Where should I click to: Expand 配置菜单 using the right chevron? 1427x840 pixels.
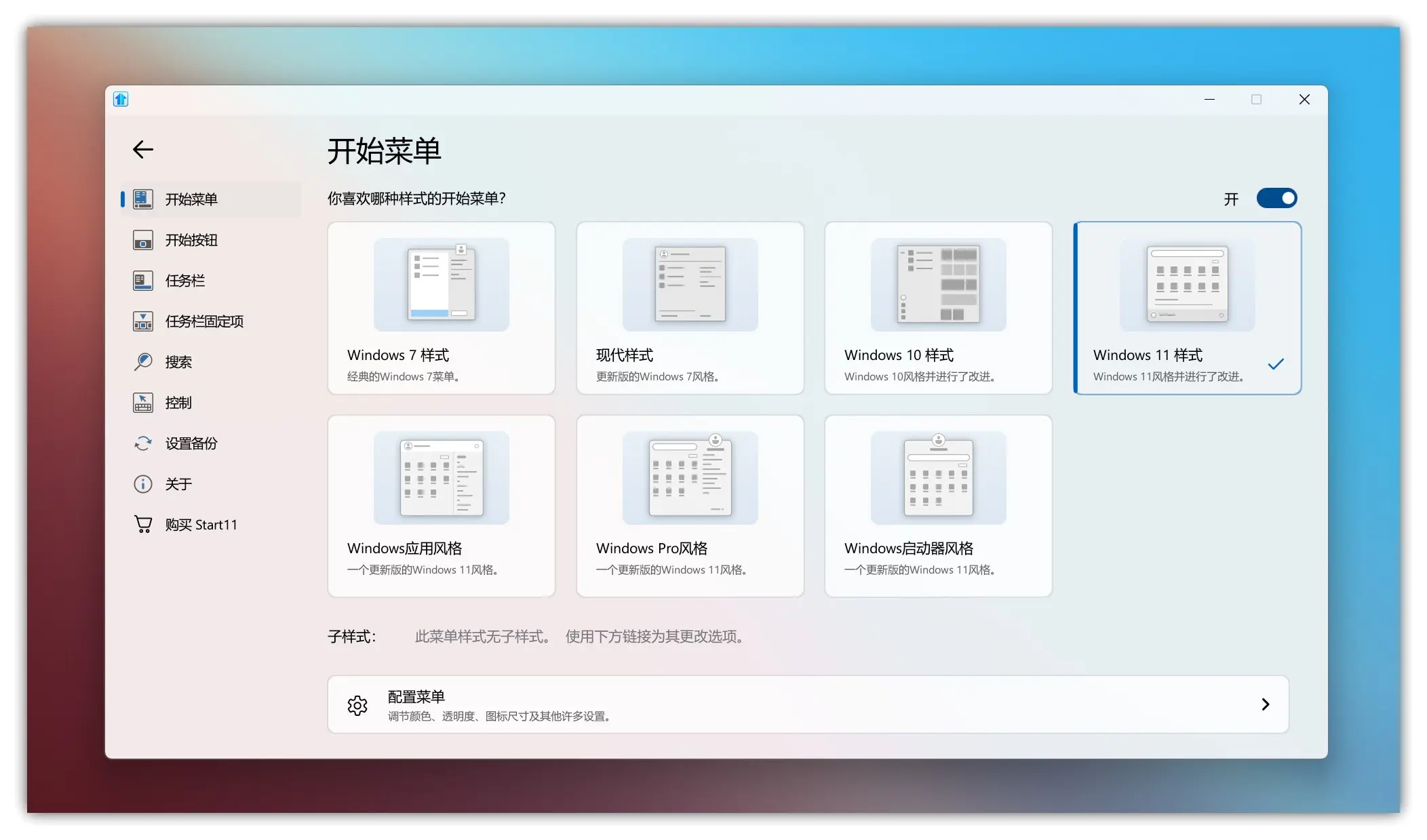(1266, 704)
